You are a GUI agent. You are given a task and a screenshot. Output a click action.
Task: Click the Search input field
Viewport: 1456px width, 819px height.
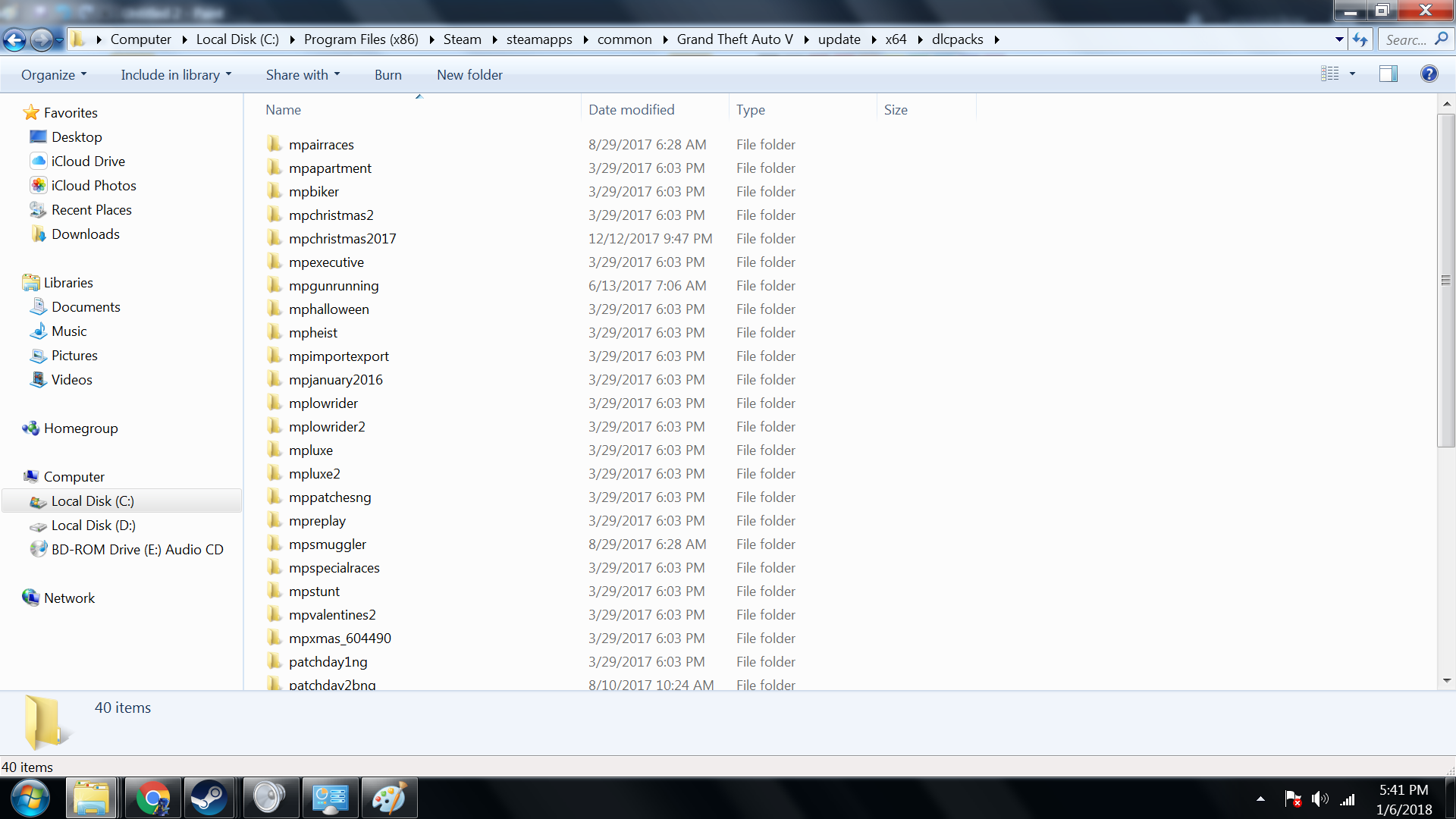tap(1415, 39)
